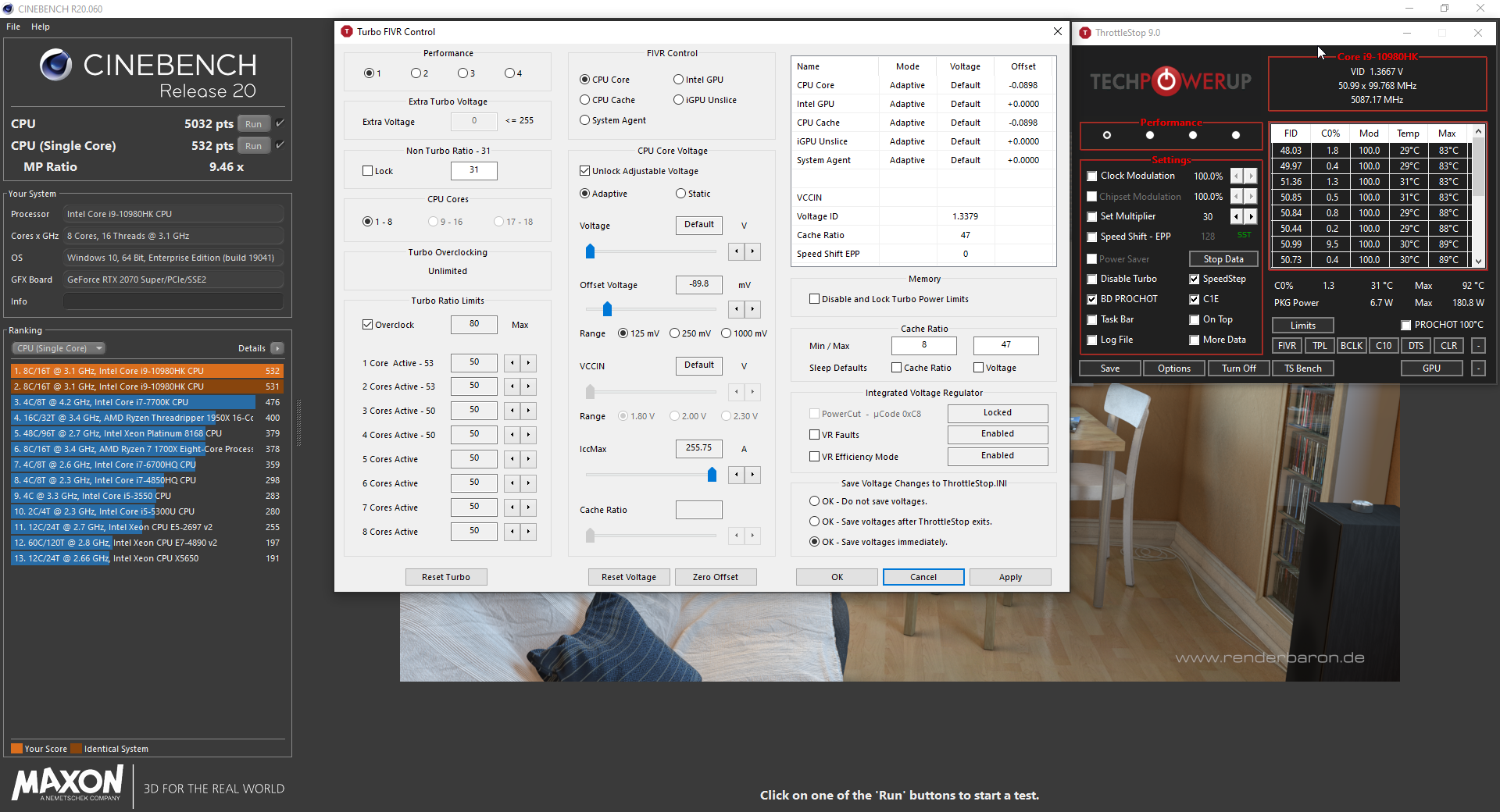The image size is (1500, 812).
Task: Click CPU Core Voltage right step arrow
Action: (753, 251)
